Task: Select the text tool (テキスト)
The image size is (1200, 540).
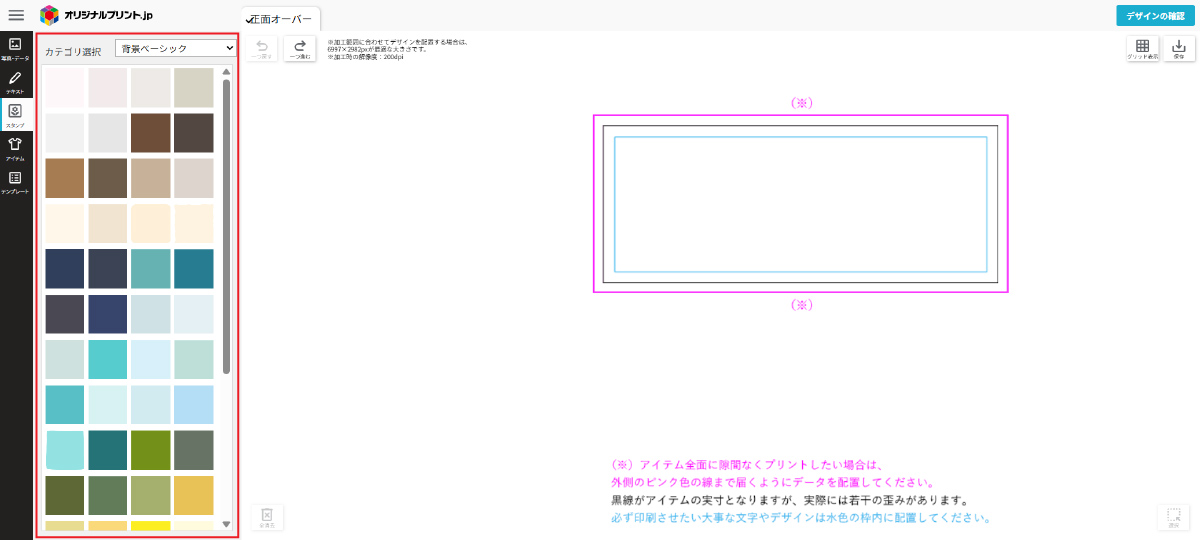Action: (x=15, y=82)
